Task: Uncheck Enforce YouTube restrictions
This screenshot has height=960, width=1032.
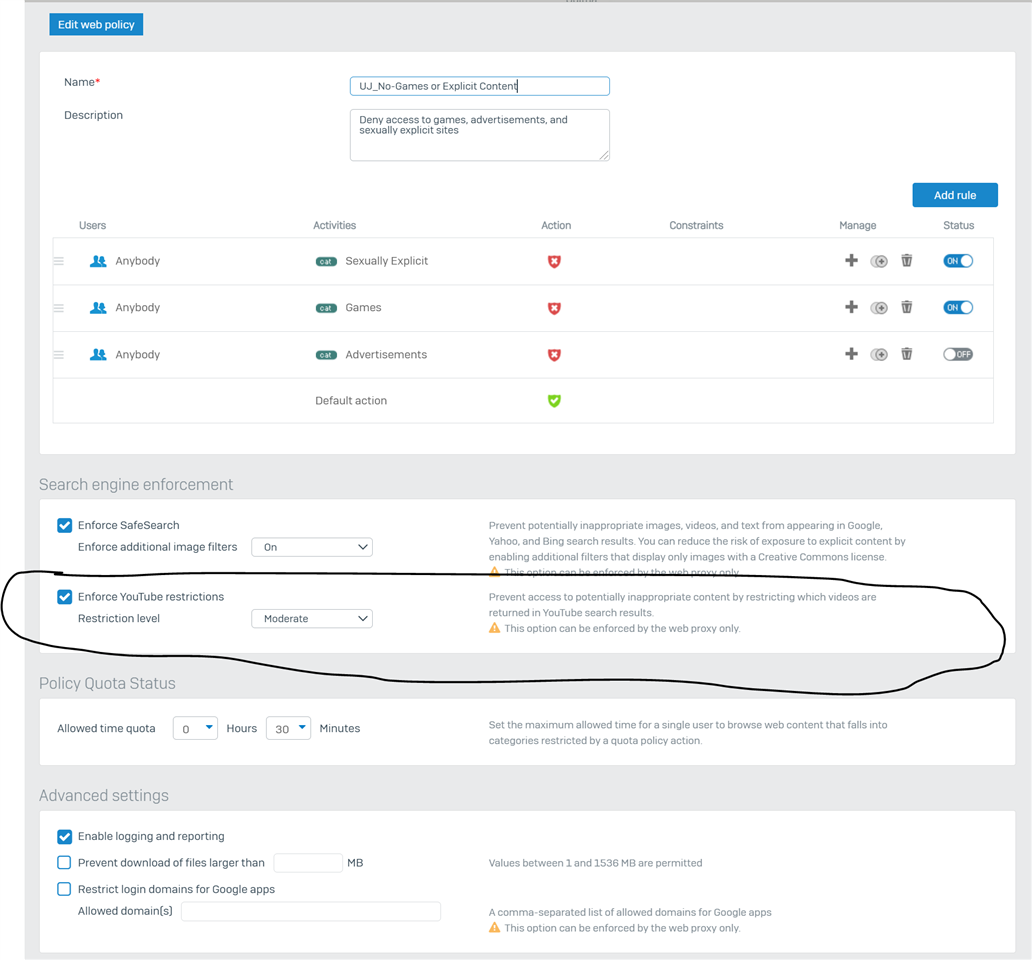Action: tap(64, 597)
